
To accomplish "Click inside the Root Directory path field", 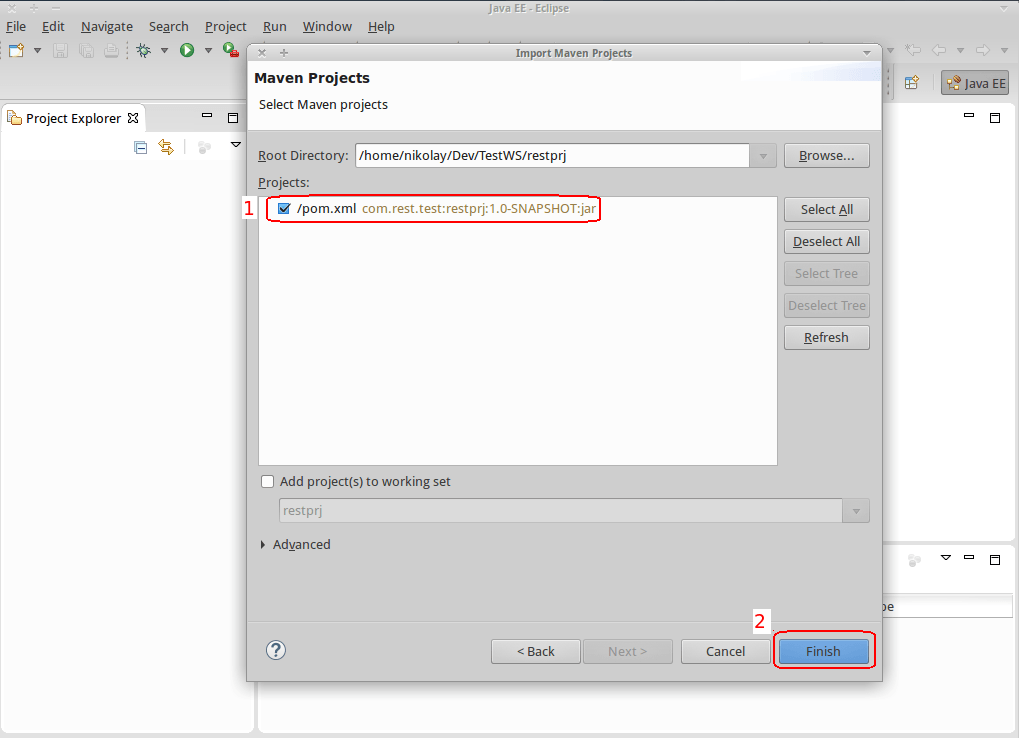I will [x=550, y=155].
